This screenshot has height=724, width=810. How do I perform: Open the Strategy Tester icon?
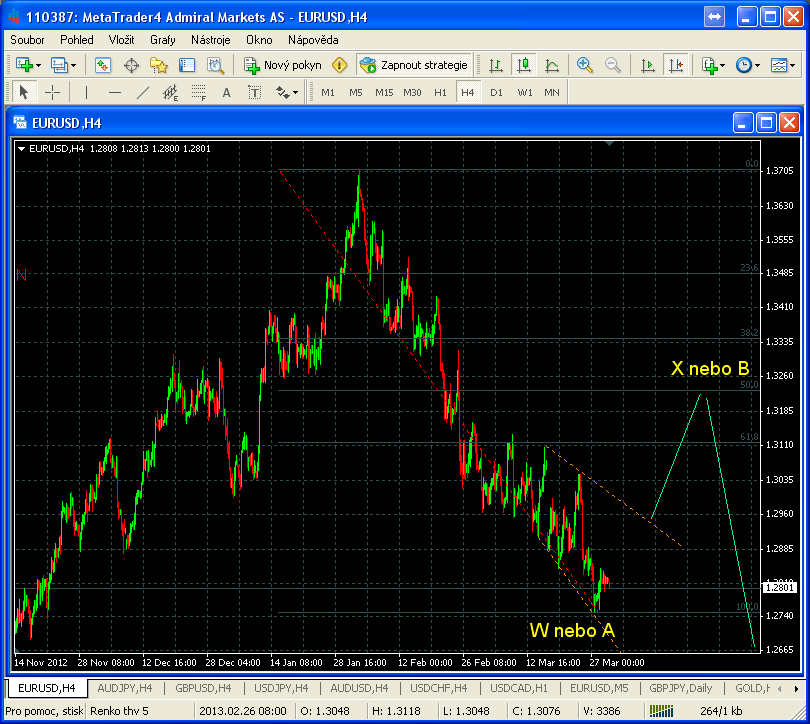point(215,65)
